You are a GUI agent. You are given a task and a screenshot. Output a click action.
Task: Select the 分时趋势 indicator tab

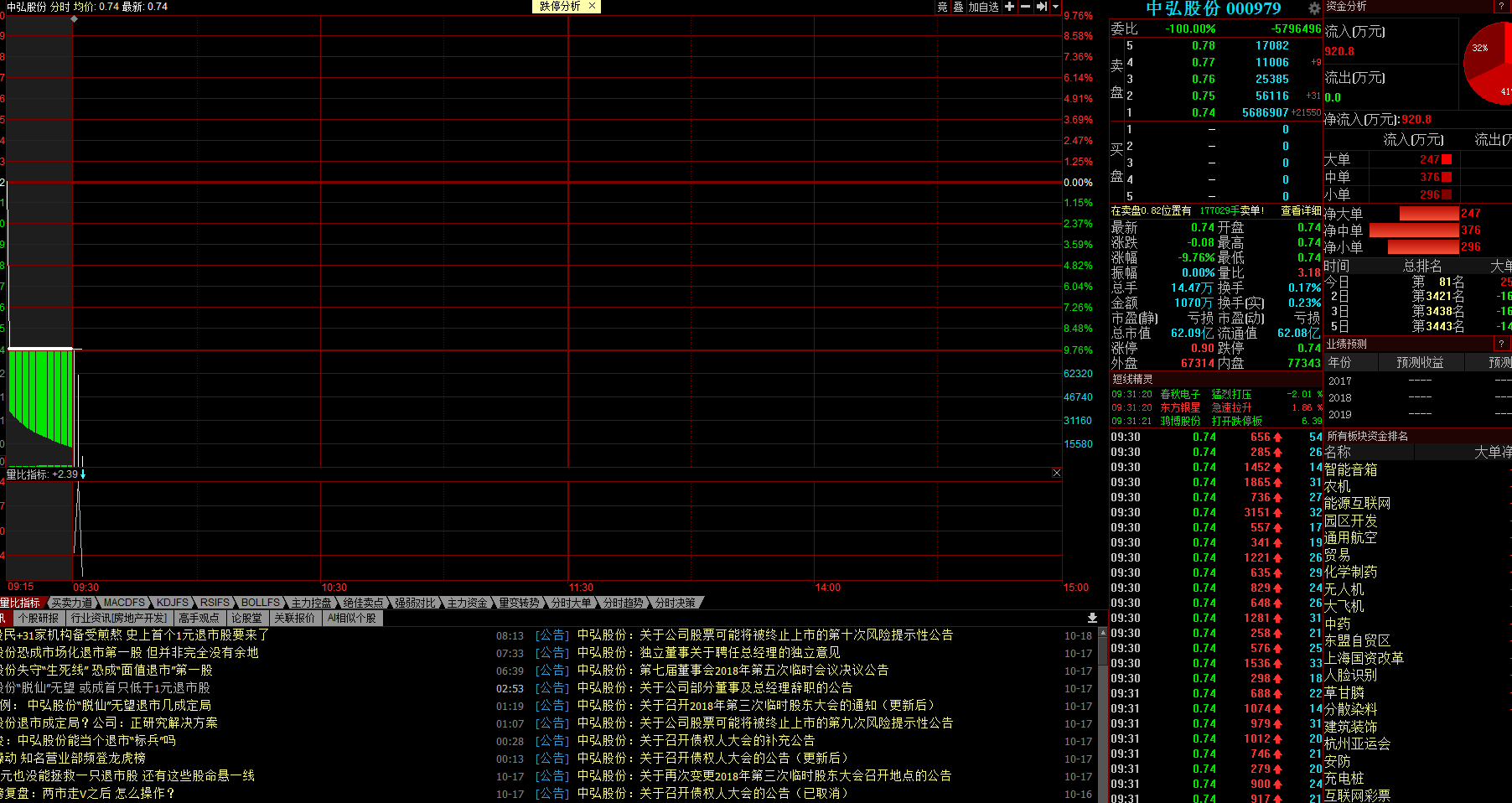pos(623,603)
